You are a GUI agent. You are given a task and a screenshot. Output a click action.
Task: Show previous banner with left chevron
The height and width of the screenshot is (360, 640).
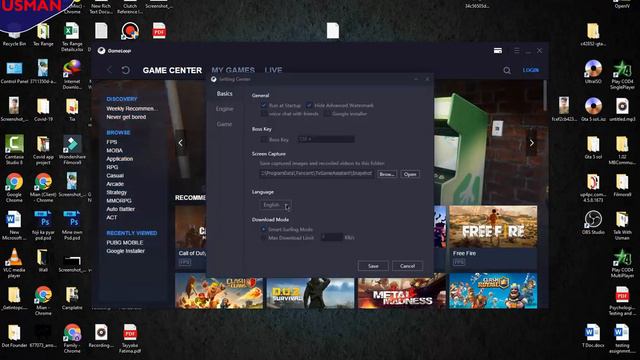point(180,143)
